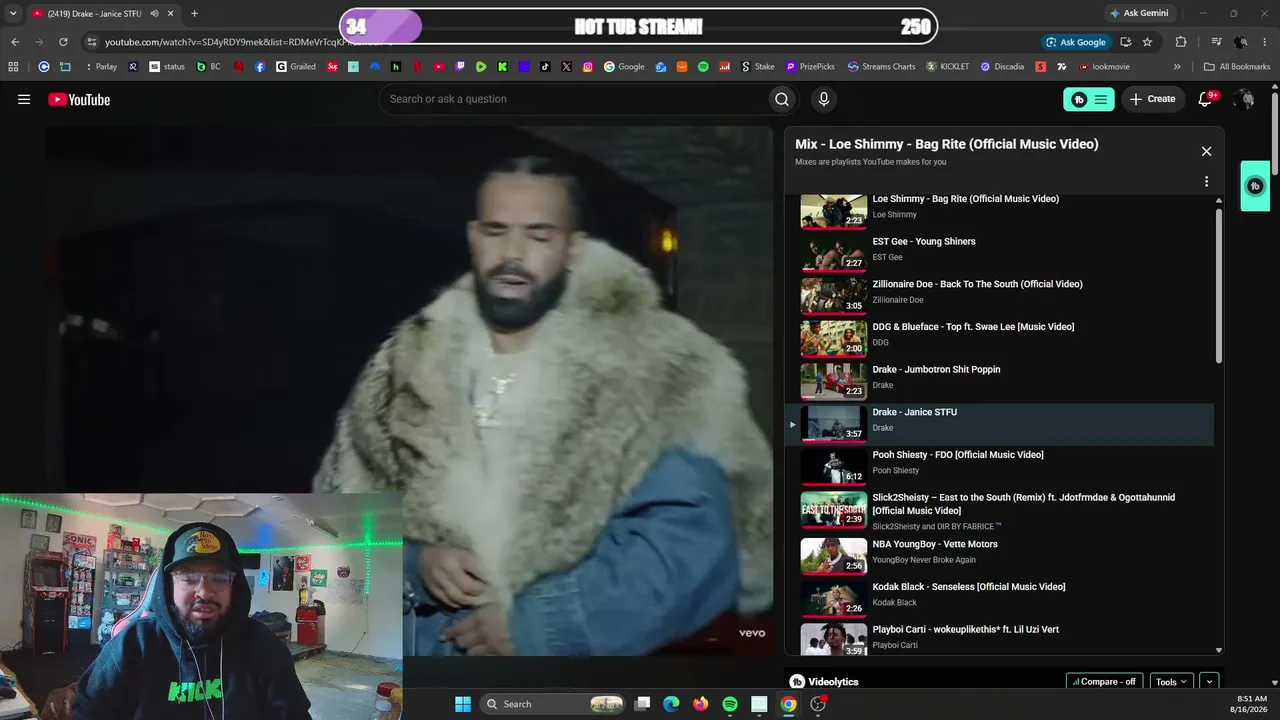Viewport: 1280px width, 720px height.
Task: View site information icon in address bar
Action: (x=91, y=42)
